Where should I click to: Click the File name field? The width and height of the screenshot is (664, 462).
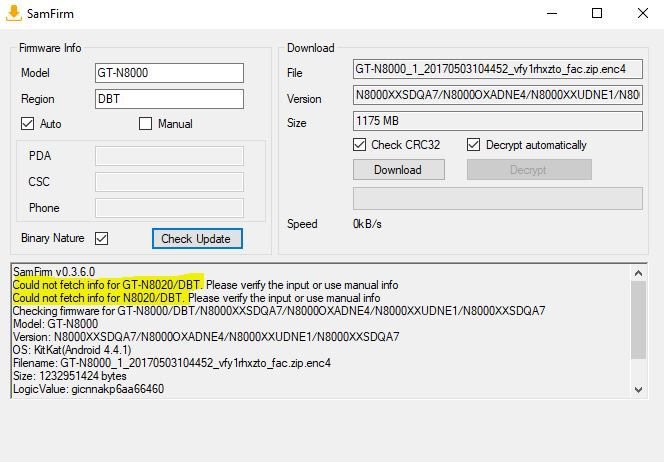pyautogui.click(x=498, y=69)
